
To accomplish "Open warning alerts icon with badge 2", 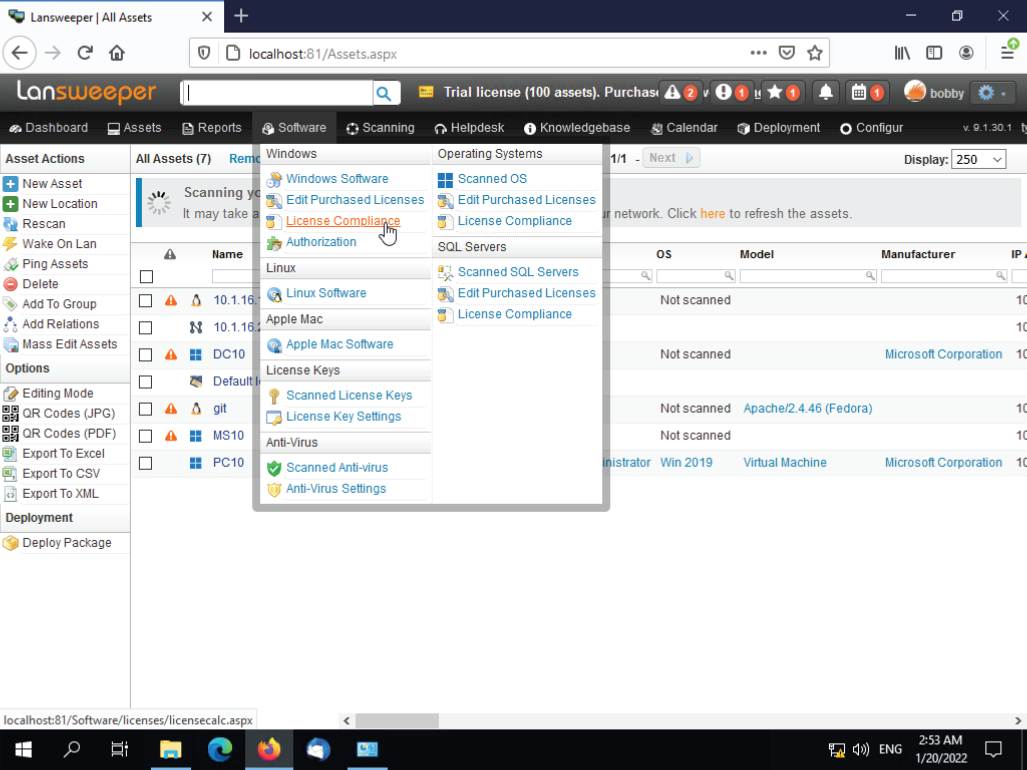I will click(x=681, y=93).
